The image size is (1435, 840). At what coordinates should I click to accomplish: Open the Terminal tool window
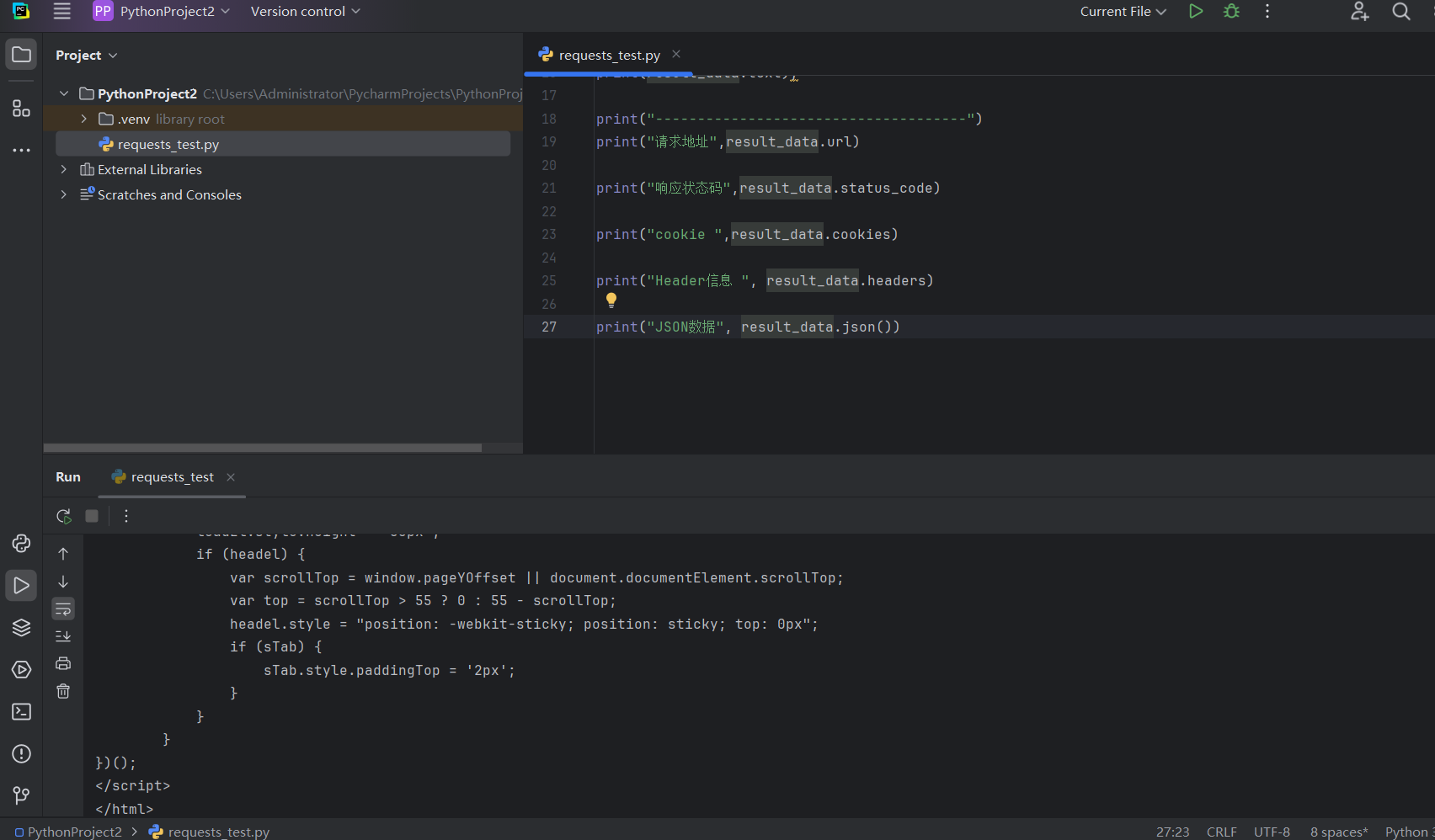tap(21, 711)
